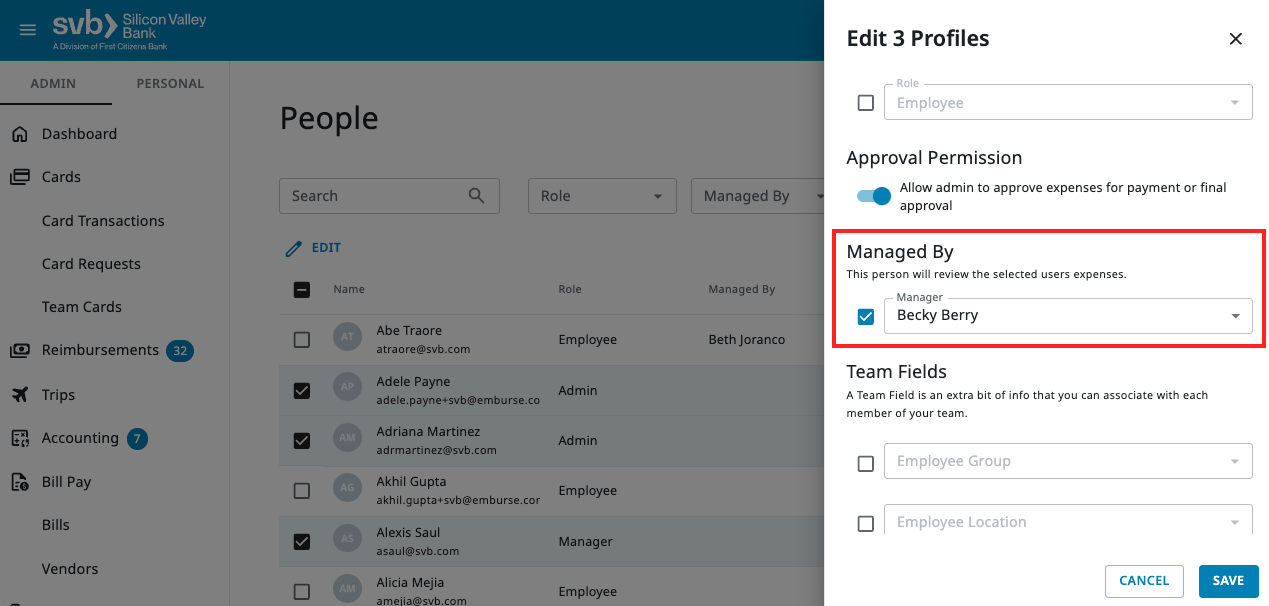Click the Bill Pay document icon

tap(20, 482)
